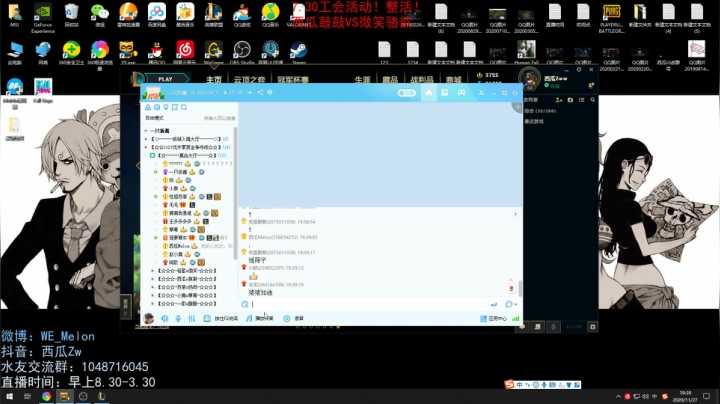Click the location pin icon in YY sidebar
Image resolution: width=720 pixels, height=404 pixels.
click(x=166, y=107)
